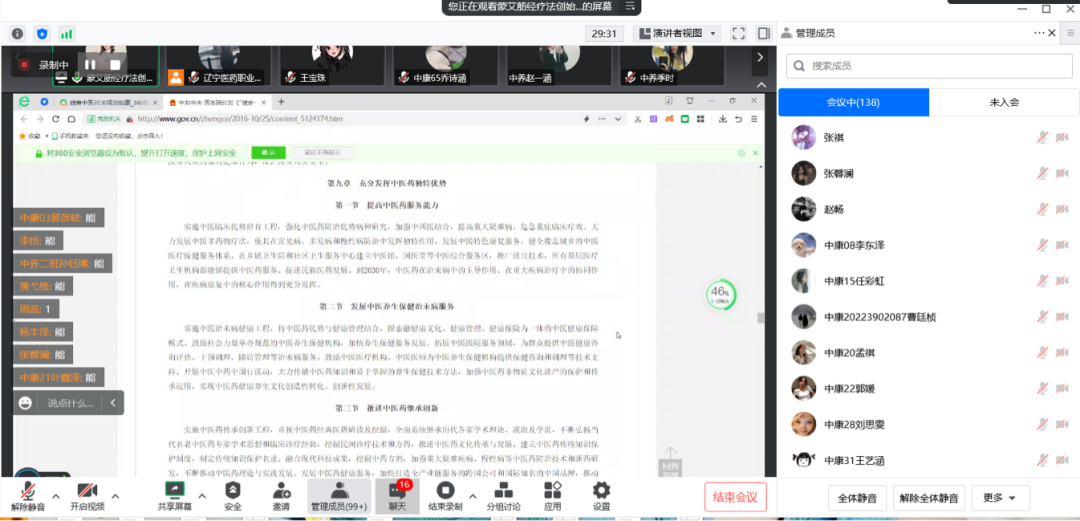Switch to the 中共中央 国务院 browser tab
The image size is (1080, 521).
(216, 102)
